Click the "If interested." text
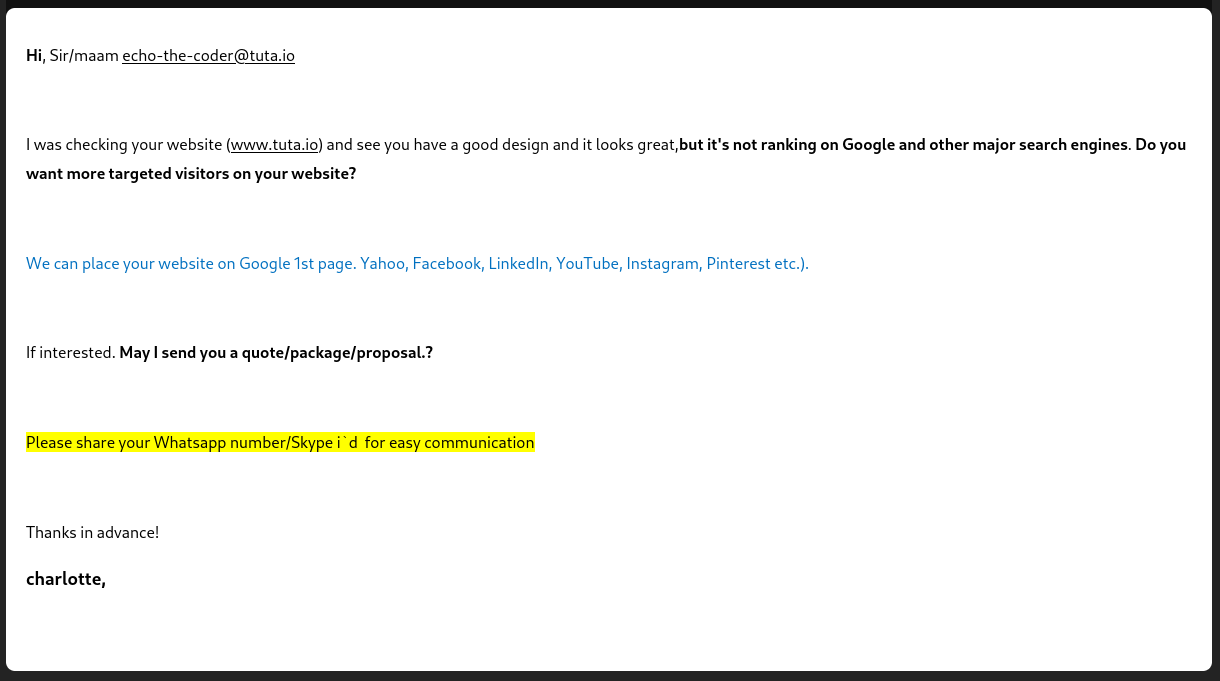Image resolution: width=1220 pixels, height=681 pixels. (70, 353)
